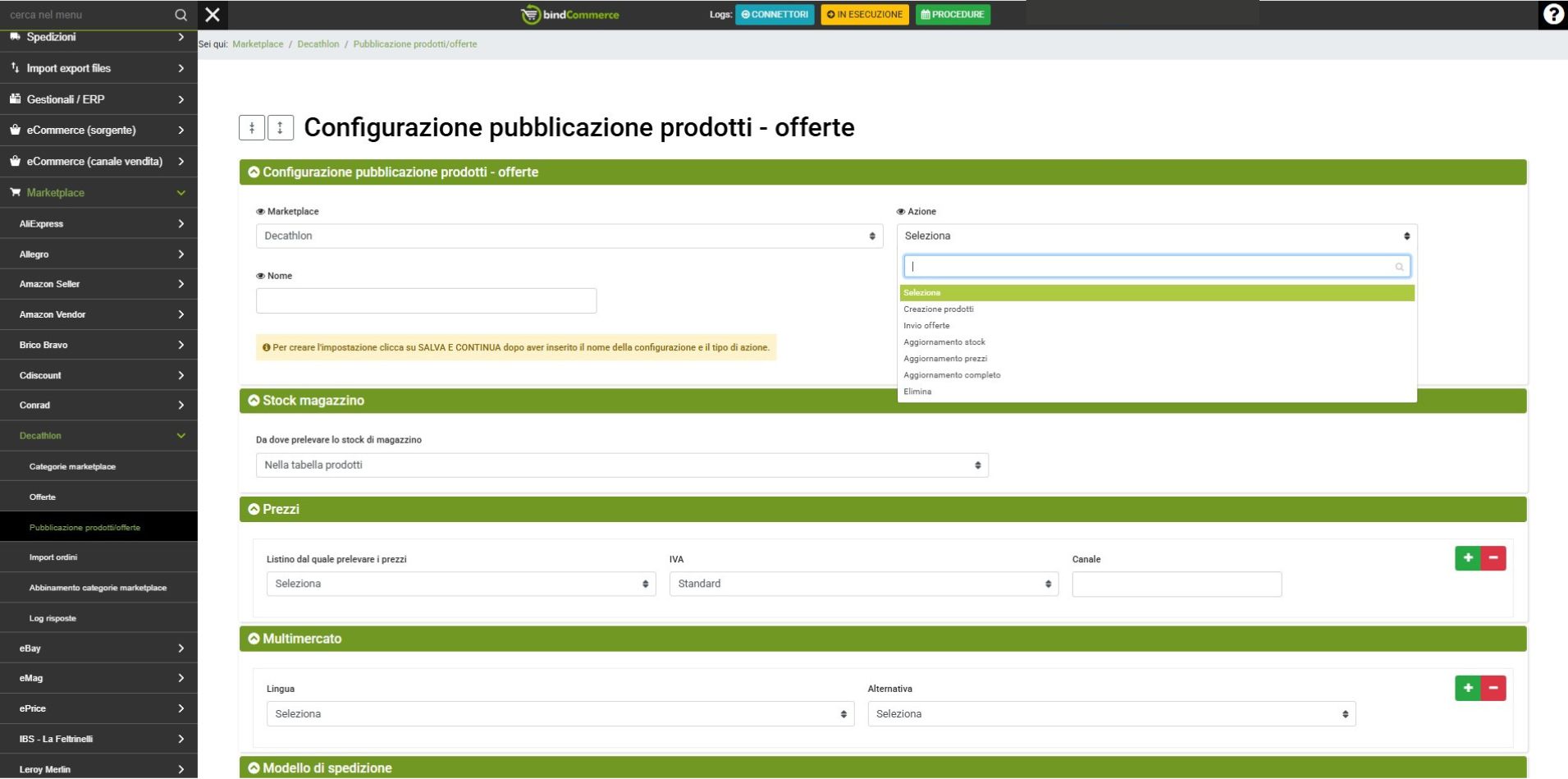The image size is (1568, 779).
Task: Click the bindCommerce logo
Action: (x=570, y=15)
